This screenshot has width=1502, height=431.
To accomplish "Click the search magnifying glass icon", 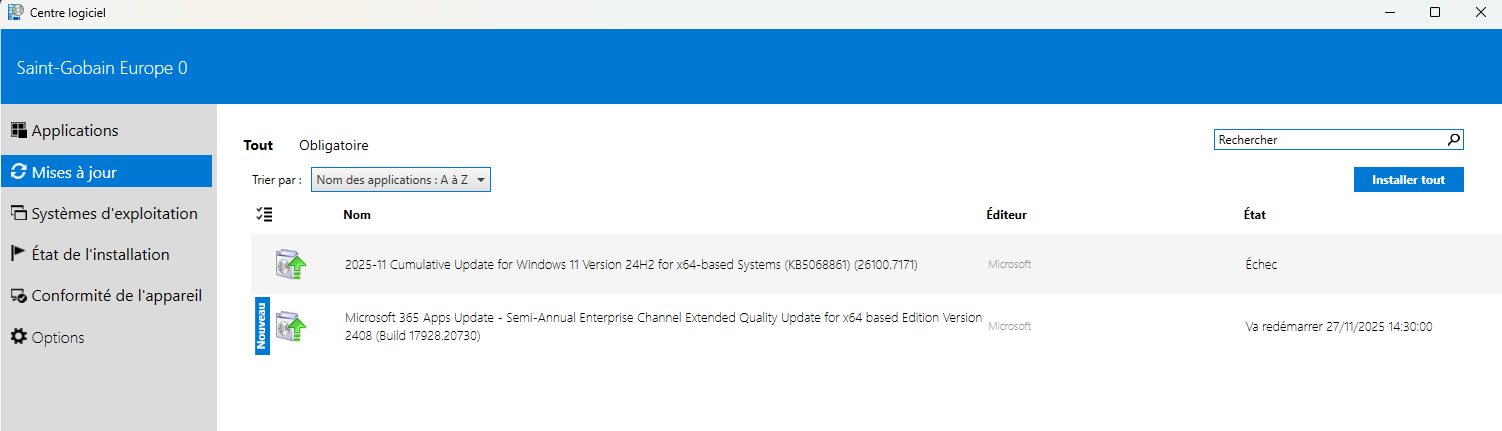I will click(x=1454, y=140).
